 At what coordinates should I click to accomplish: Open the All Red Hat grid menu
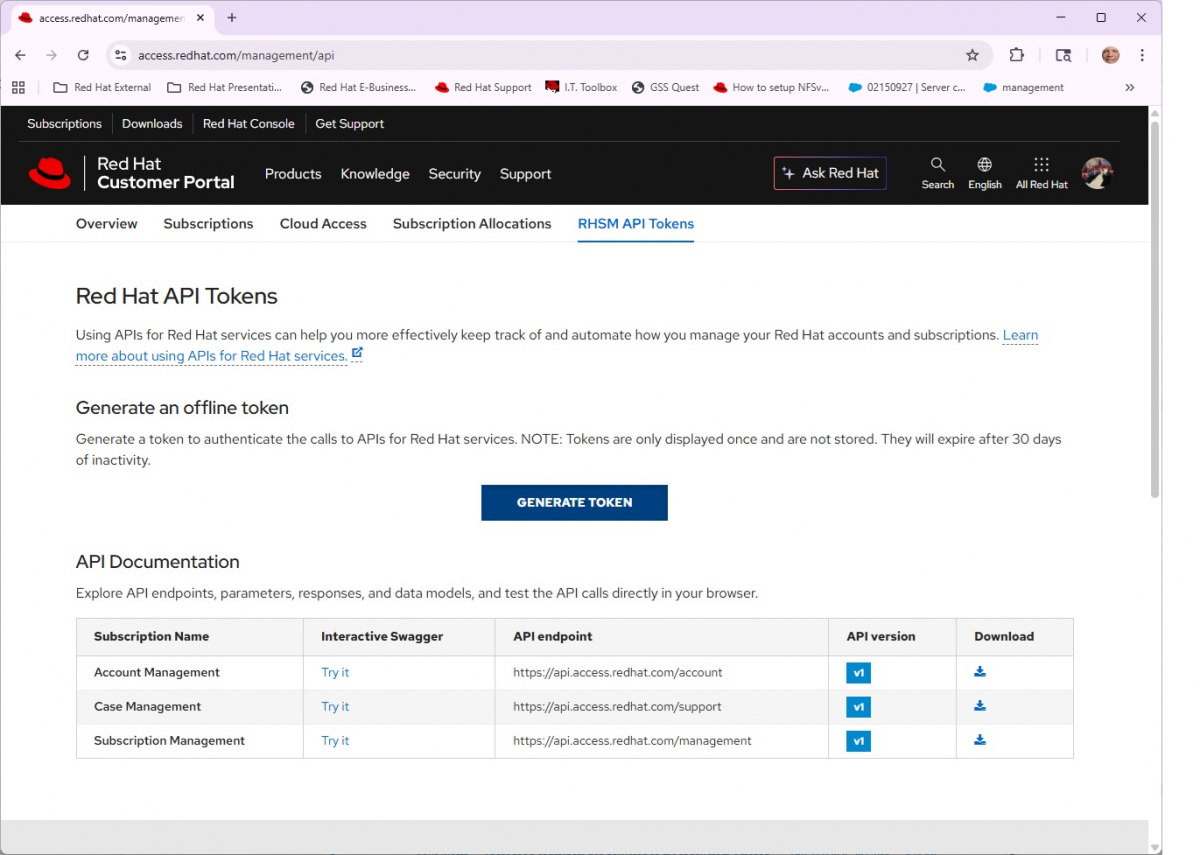click(x=1041, y=172)
